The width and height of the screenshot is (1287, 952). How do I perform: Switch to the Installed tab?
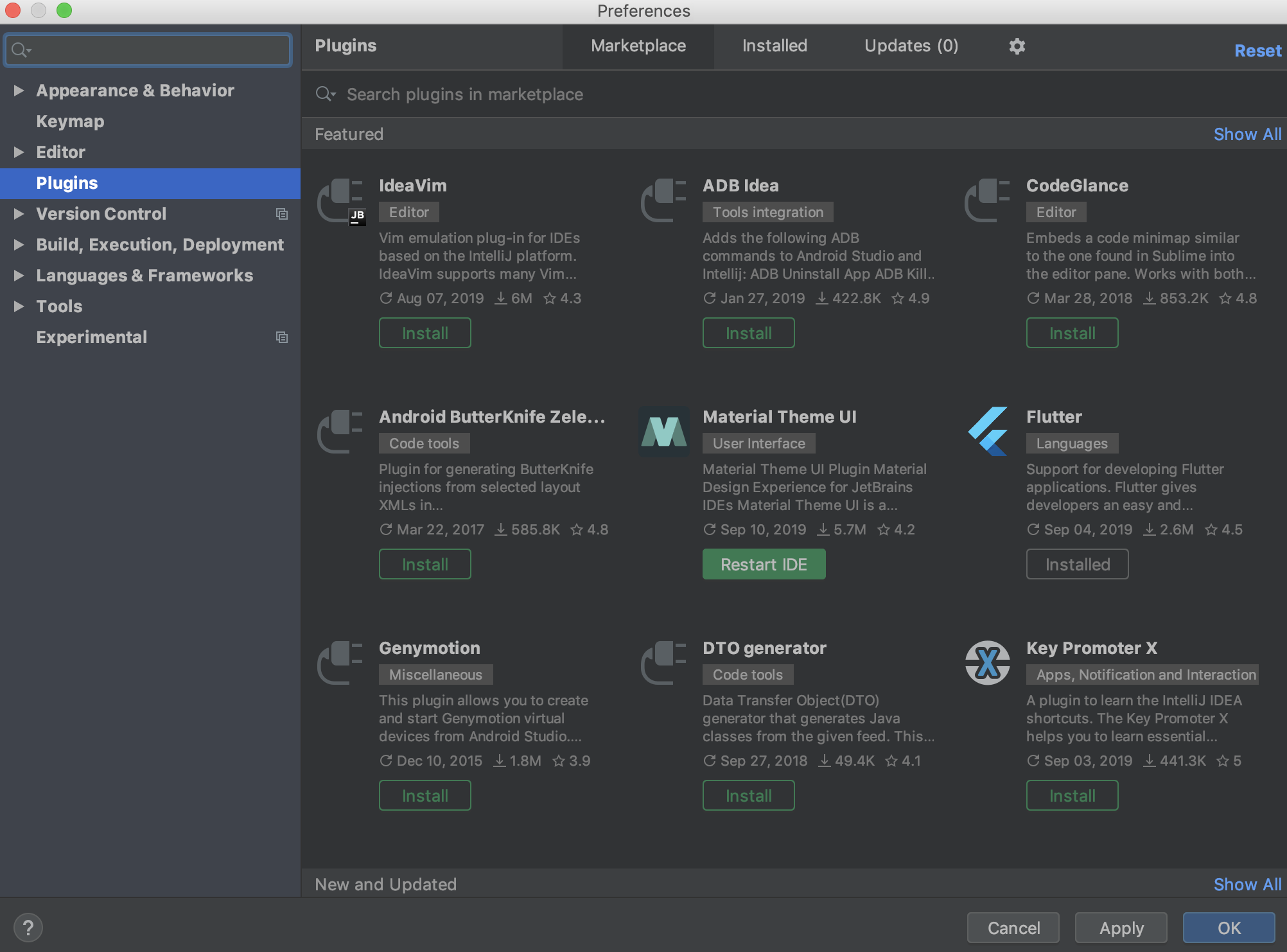pyautogui.click(x=774, y=46)
